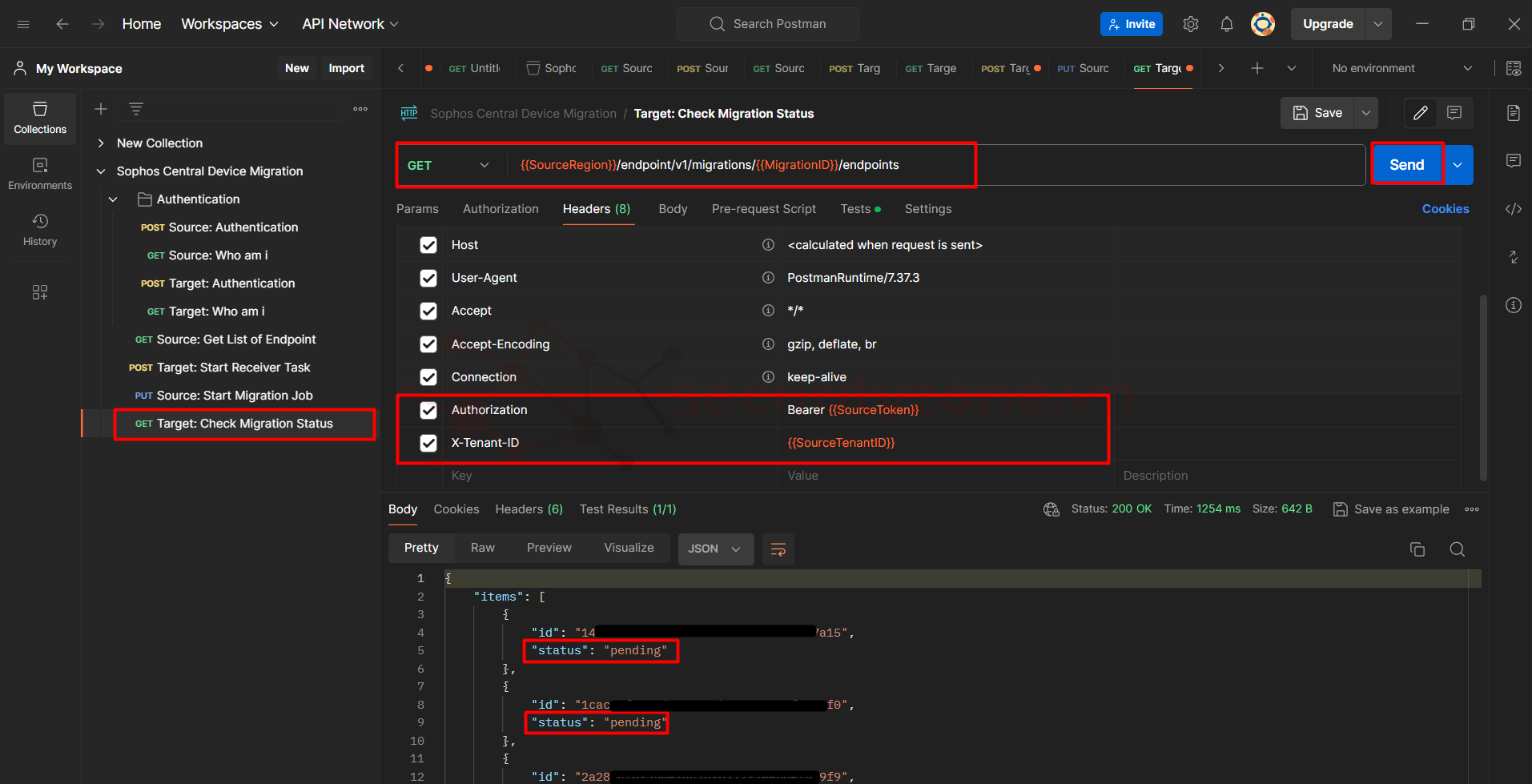Open related requests icon in right sidebar
Image resolution: width=1532 pixels, height=784 pixels.
tap(1514, 257)
